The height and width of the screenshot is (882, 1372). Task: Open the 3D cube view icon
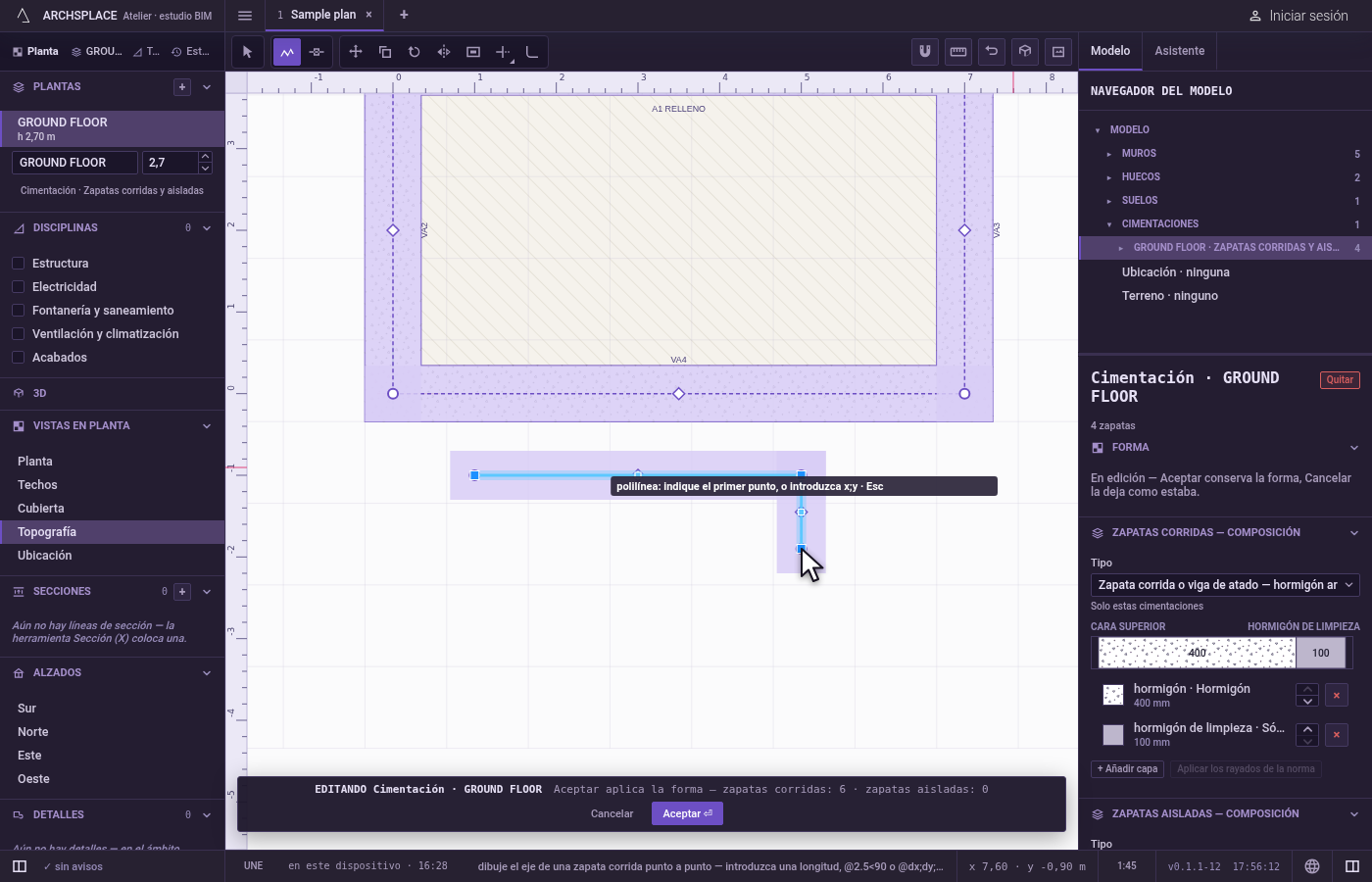tap(1025, 52)
